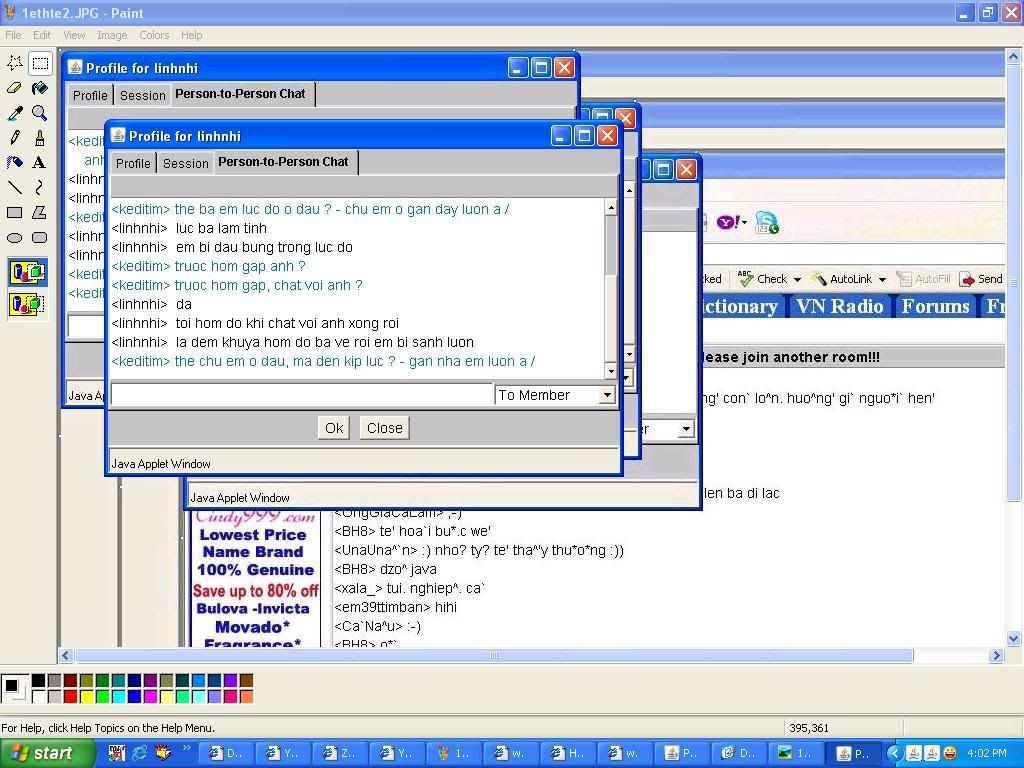This screenshot has width=1024, height=768.
Task: Enable opaque selection background option
Action: [27, 272]
